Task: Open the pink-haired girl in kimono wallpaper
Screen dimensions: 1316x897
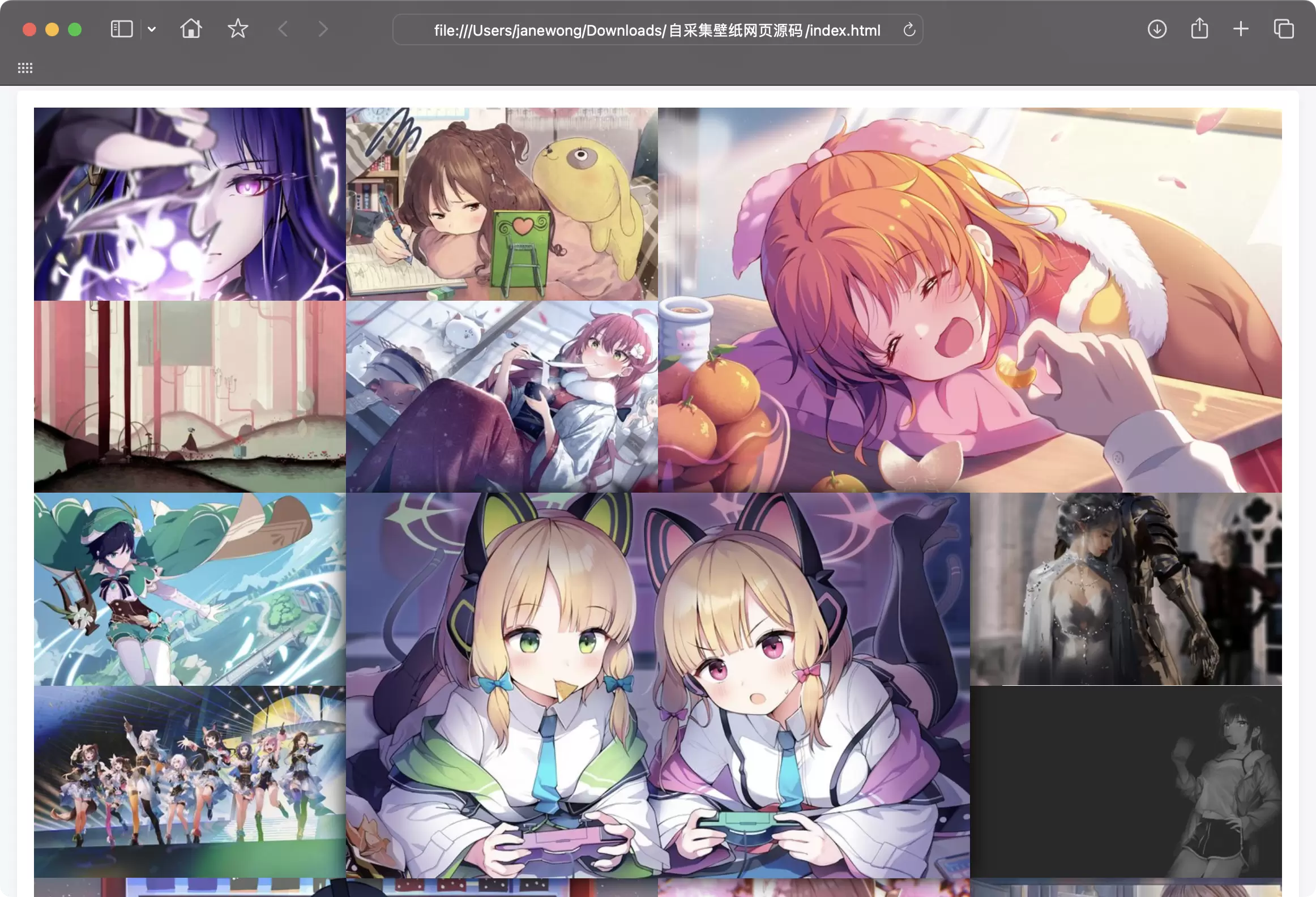Action: pyautogui.click(x=502, y=396)
